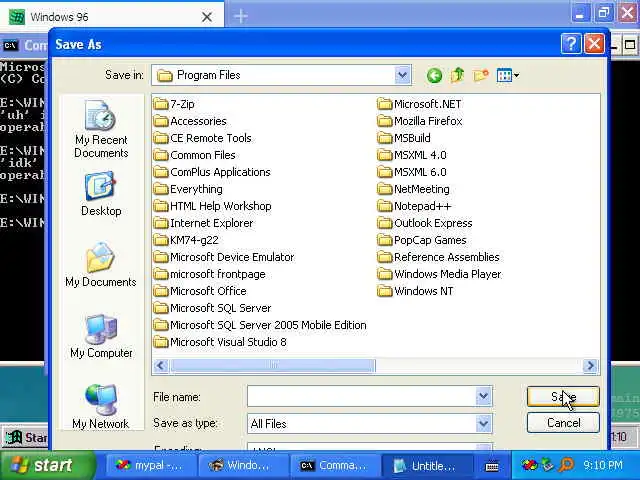Select the MSBuild folder
Viewport: 640px width, 480px height.
pos(404,138)
